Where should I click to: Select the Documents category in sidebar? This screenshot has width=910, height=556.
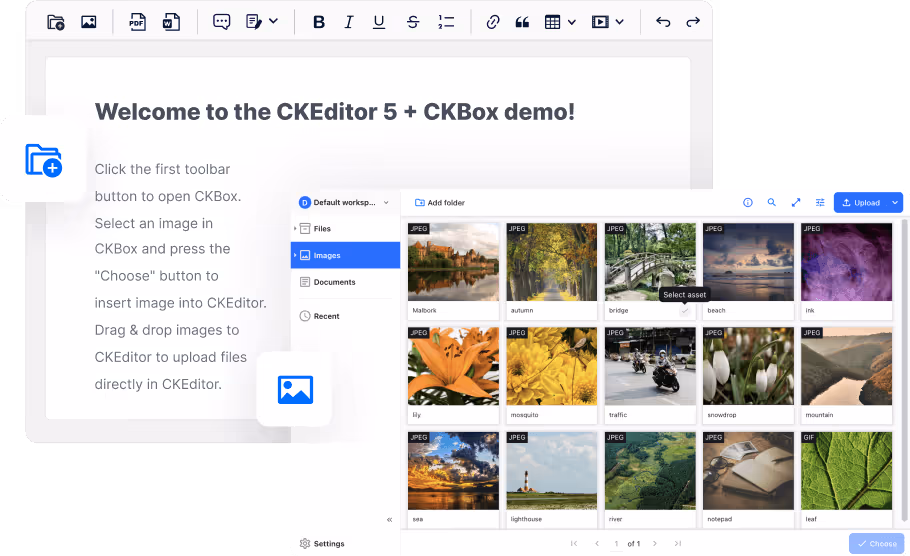(334, 282)
